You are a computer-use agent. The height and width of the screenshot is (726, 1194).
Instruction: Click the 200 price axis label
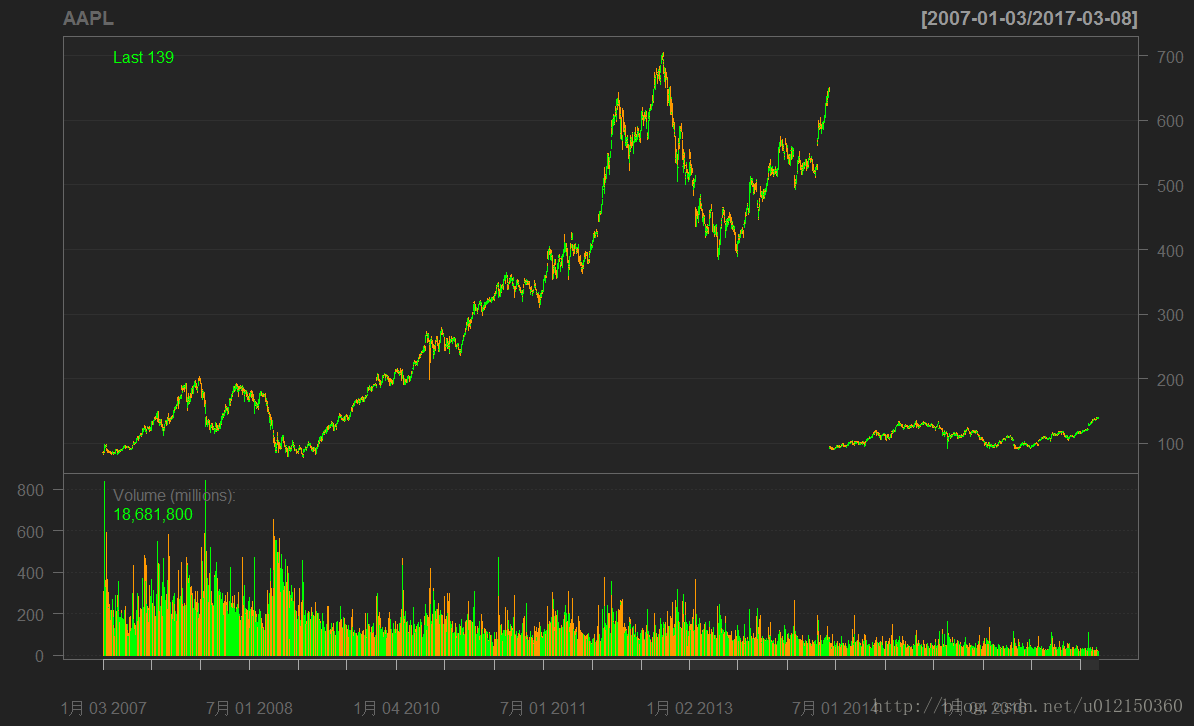1170,379
